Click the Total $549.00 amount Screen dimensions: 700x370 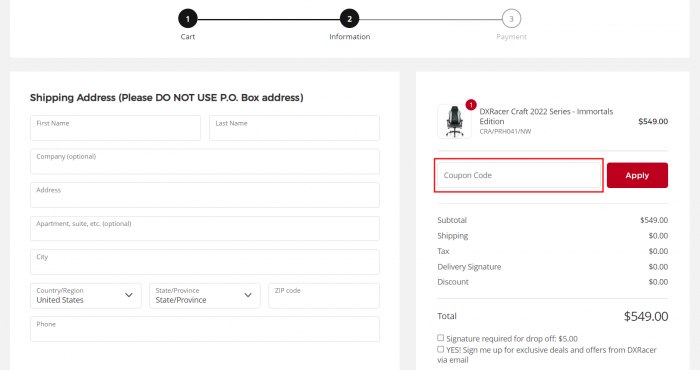pos(646,316)
